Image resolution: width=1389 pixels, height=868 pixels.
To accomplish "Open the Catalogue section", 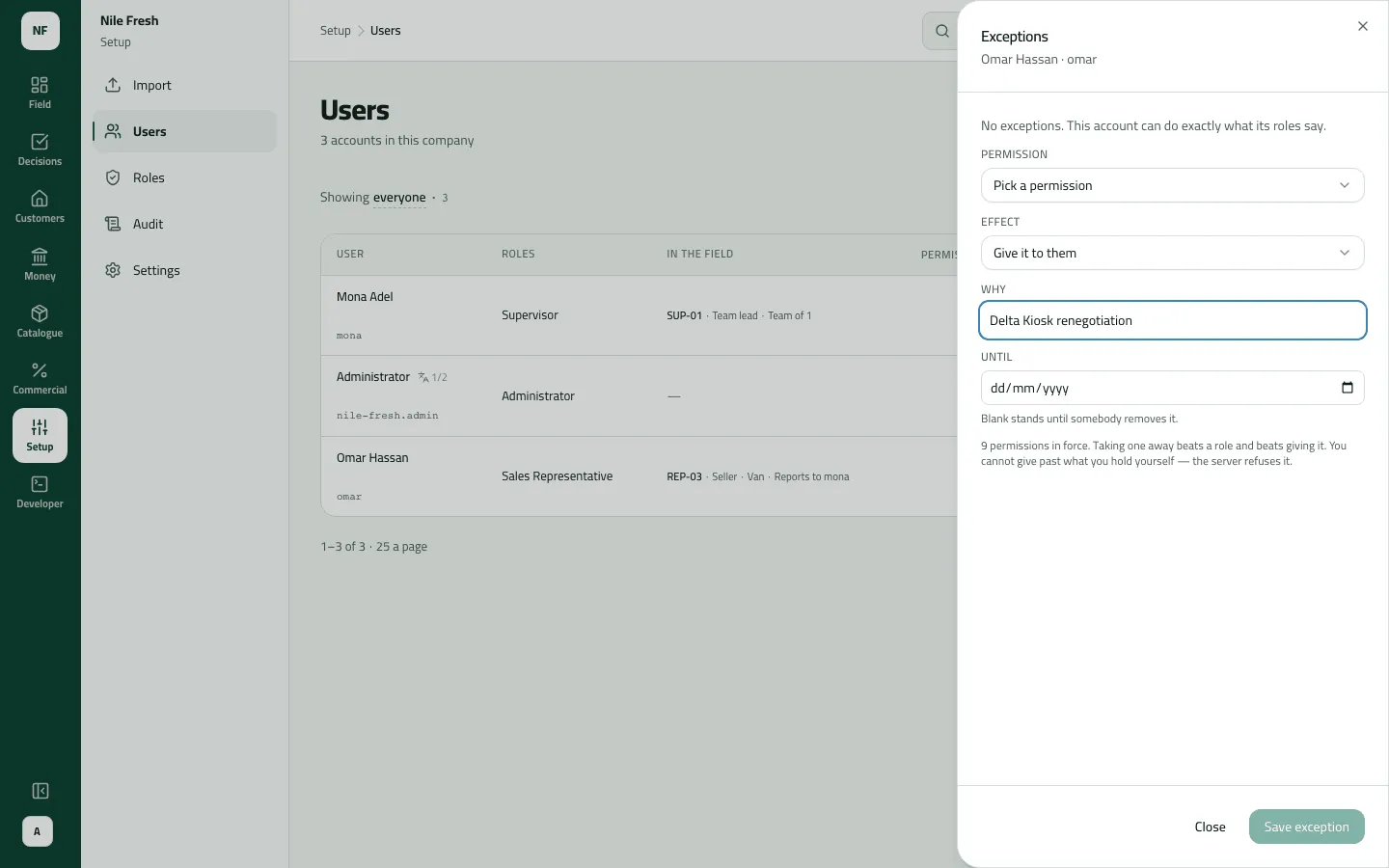I will [x=40, y=321].
